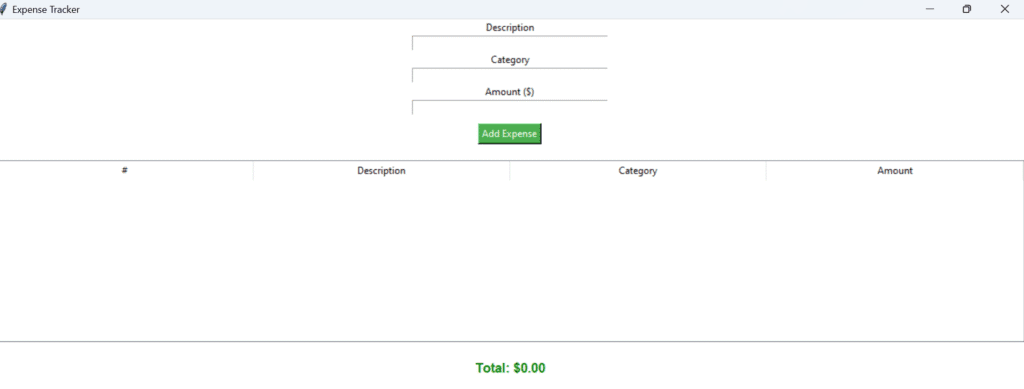Minimize the Expense Tracker window
The width and height of the screenshot is (1024, 389).
coord(929,9)
